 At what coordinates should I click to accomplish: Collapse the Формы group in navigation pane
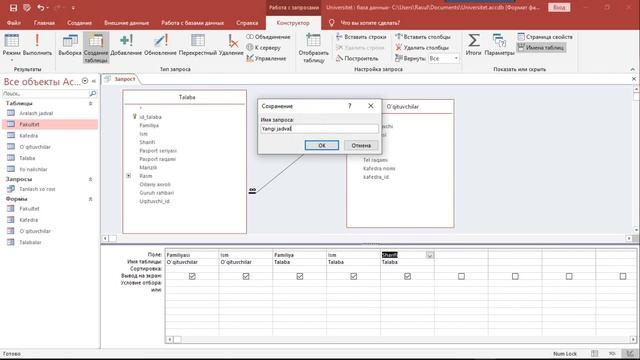click(91, 199)
